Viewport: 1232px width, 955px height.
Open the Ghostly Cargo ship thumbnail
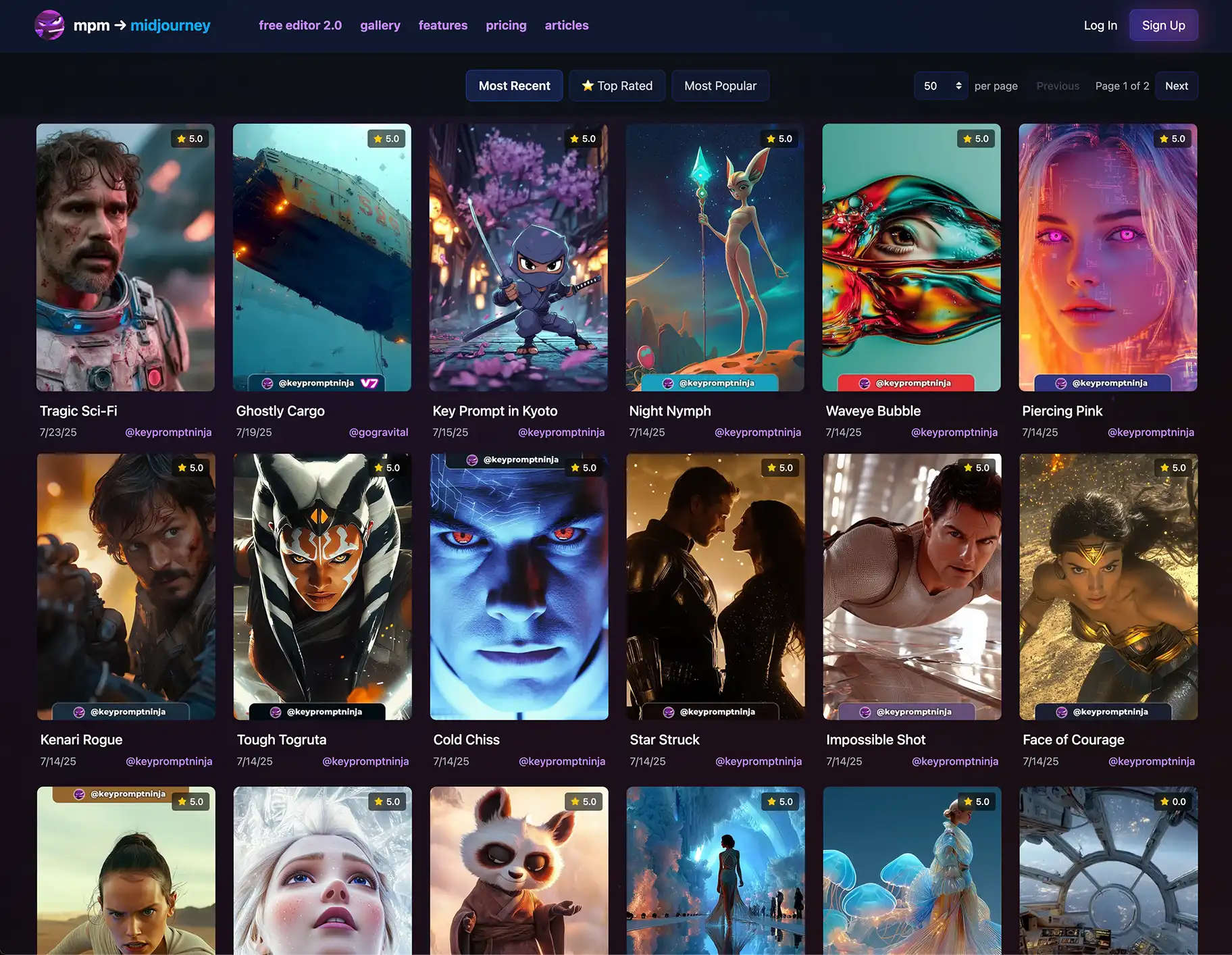pos(322,257)
